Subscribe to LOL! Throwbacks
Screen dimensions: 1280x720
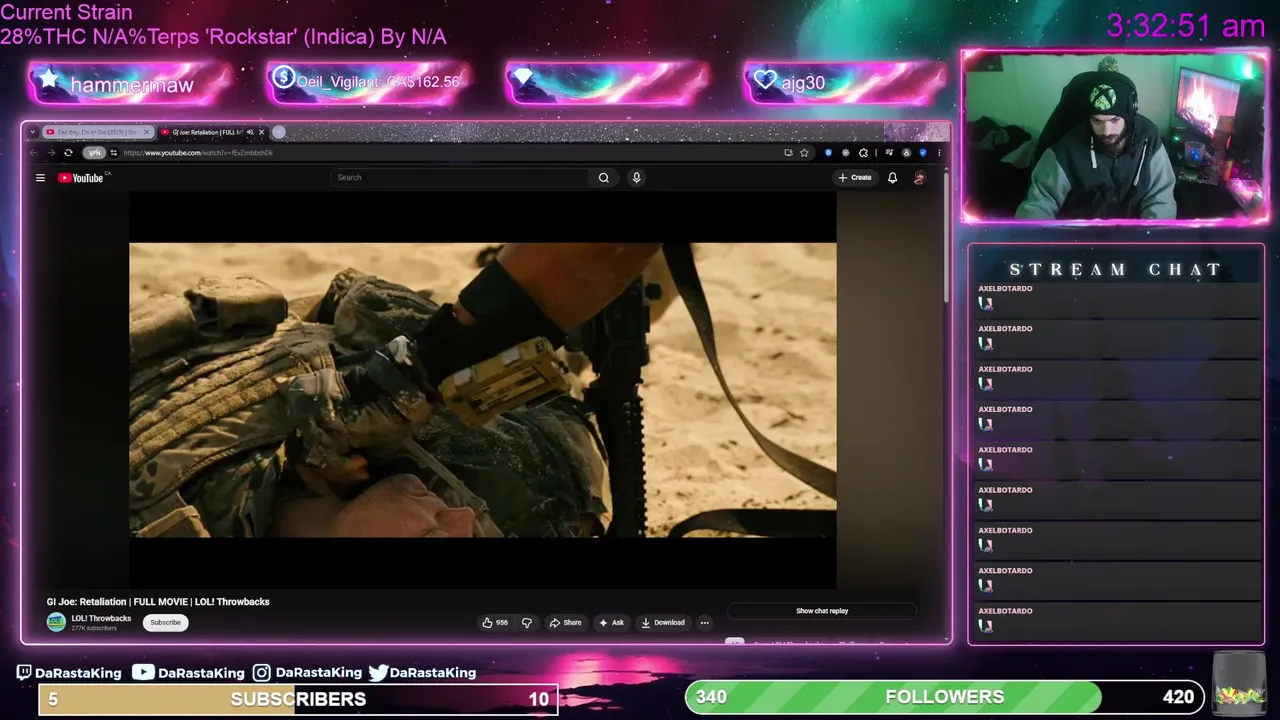(165, 623)
